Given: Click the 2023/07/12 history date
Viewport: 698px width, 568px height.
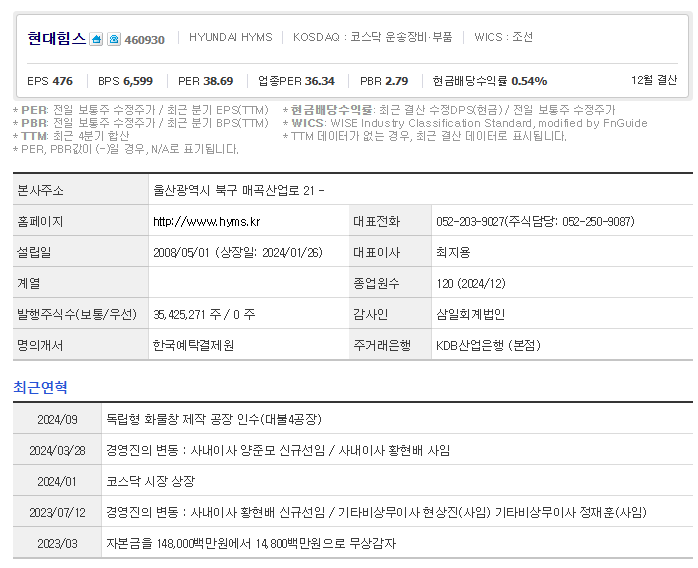Looking at the screenshot, I should [x=57, y=513].
